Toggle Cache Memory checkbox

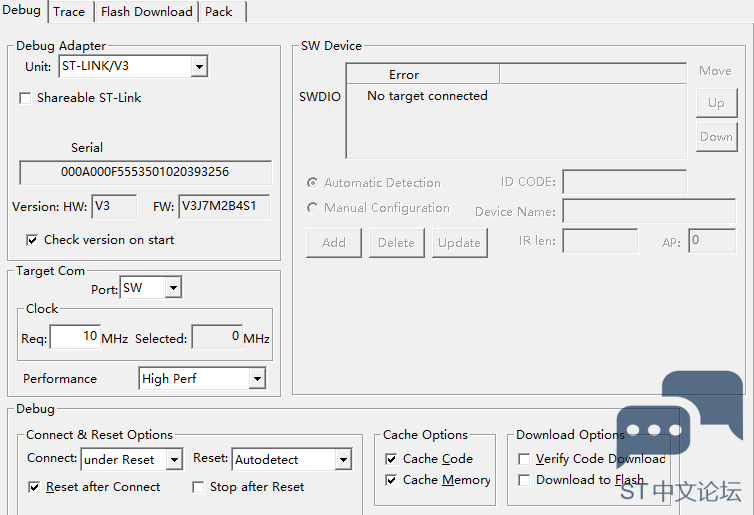click(391, 480)
